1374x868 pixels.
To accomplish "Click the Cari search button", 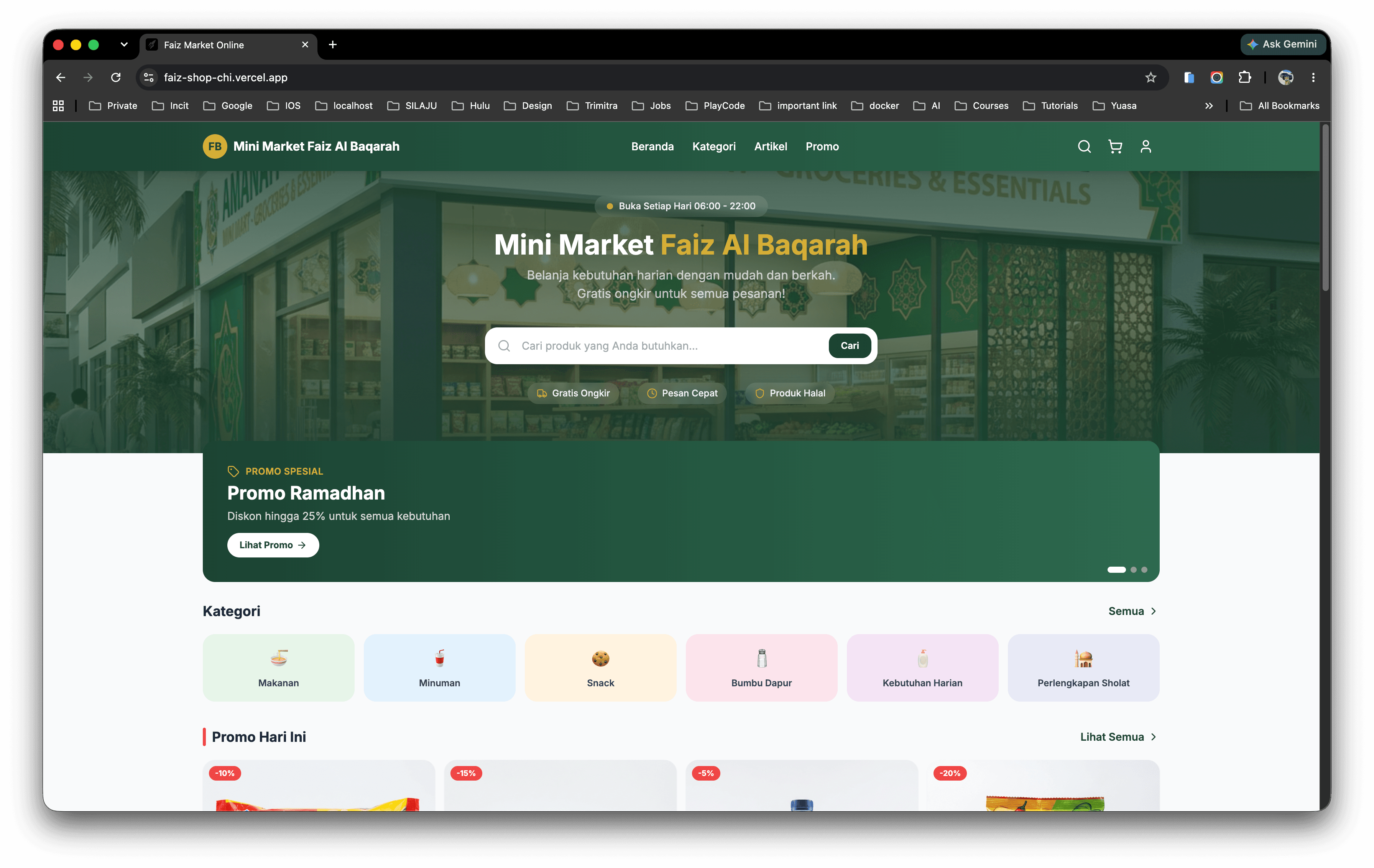I will point(850,346).
